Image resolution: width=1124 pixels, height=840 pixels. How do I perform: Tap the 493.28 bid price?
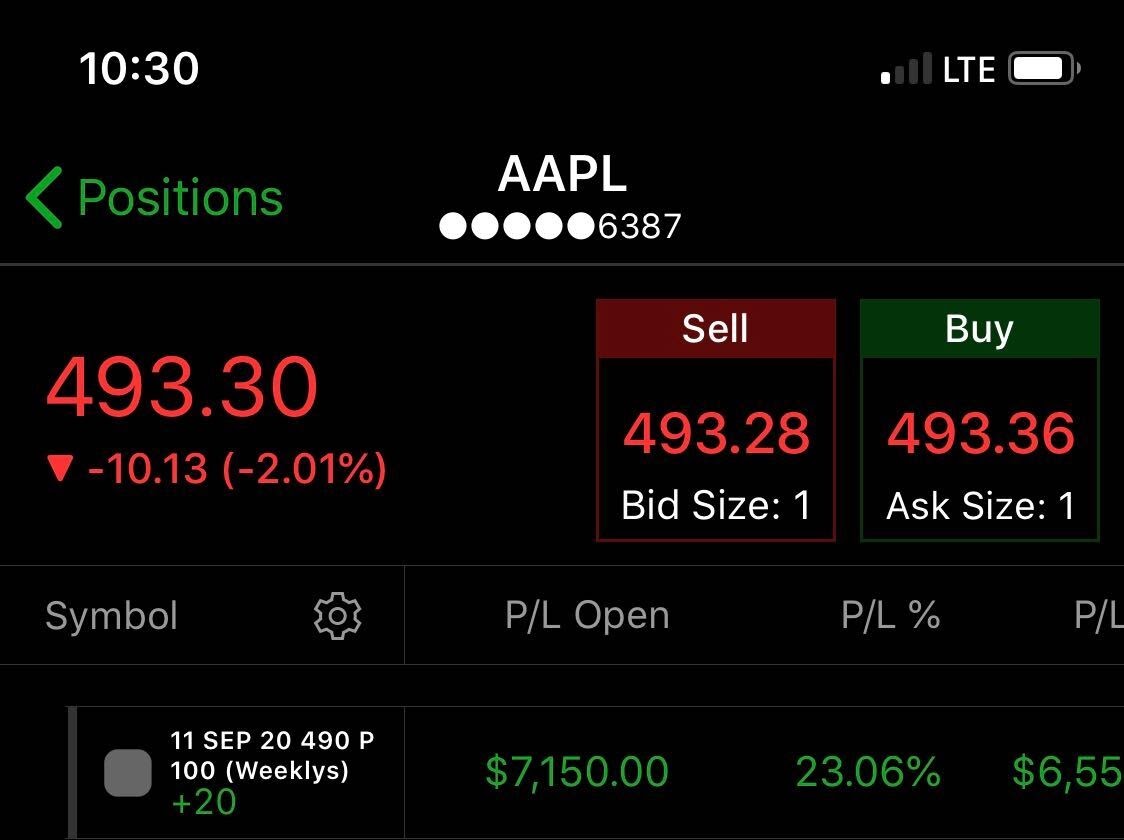tap(716, 434)
